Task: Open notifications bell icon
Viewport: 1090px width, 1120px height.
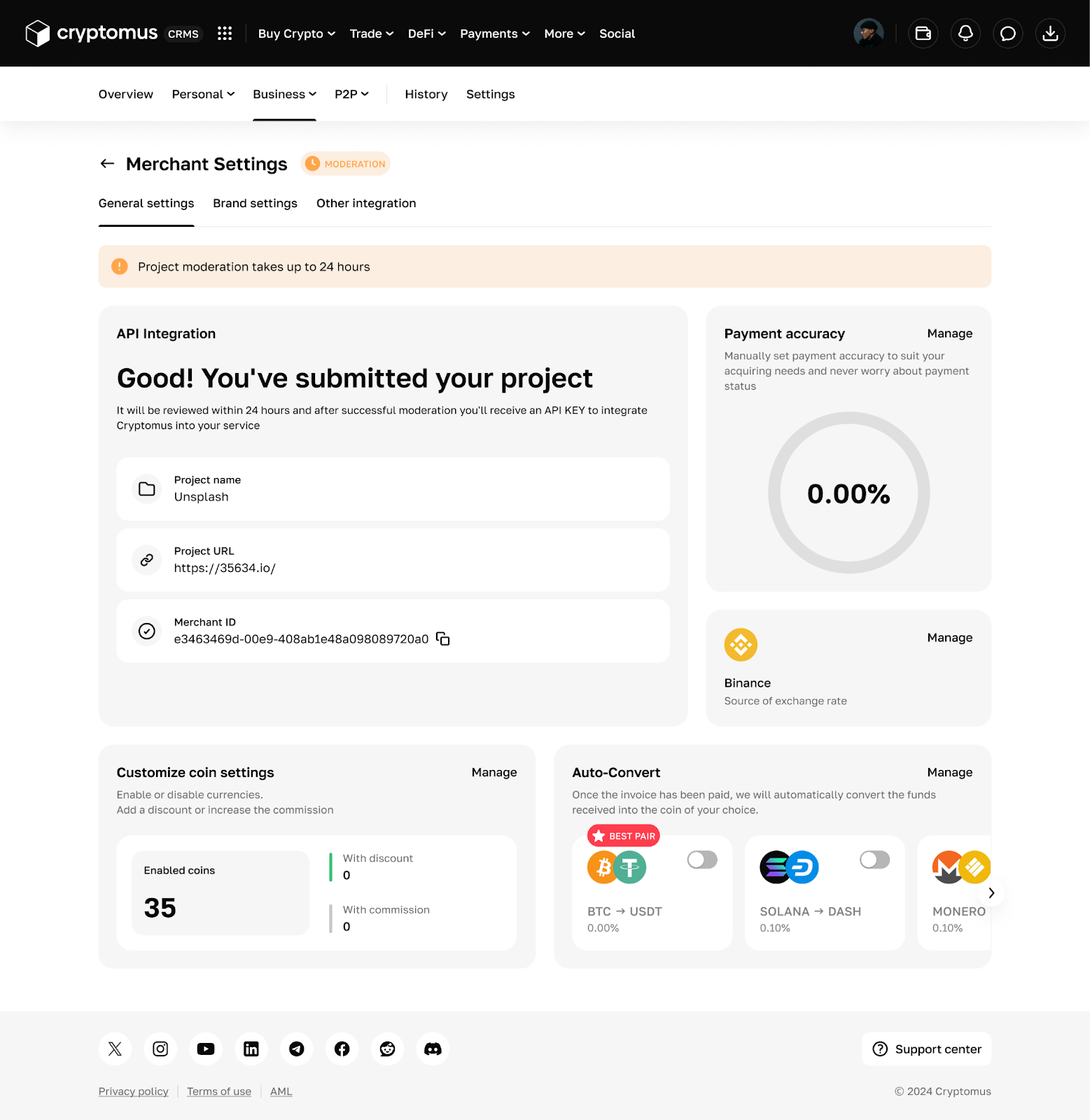Action: (x=965, y=34)
